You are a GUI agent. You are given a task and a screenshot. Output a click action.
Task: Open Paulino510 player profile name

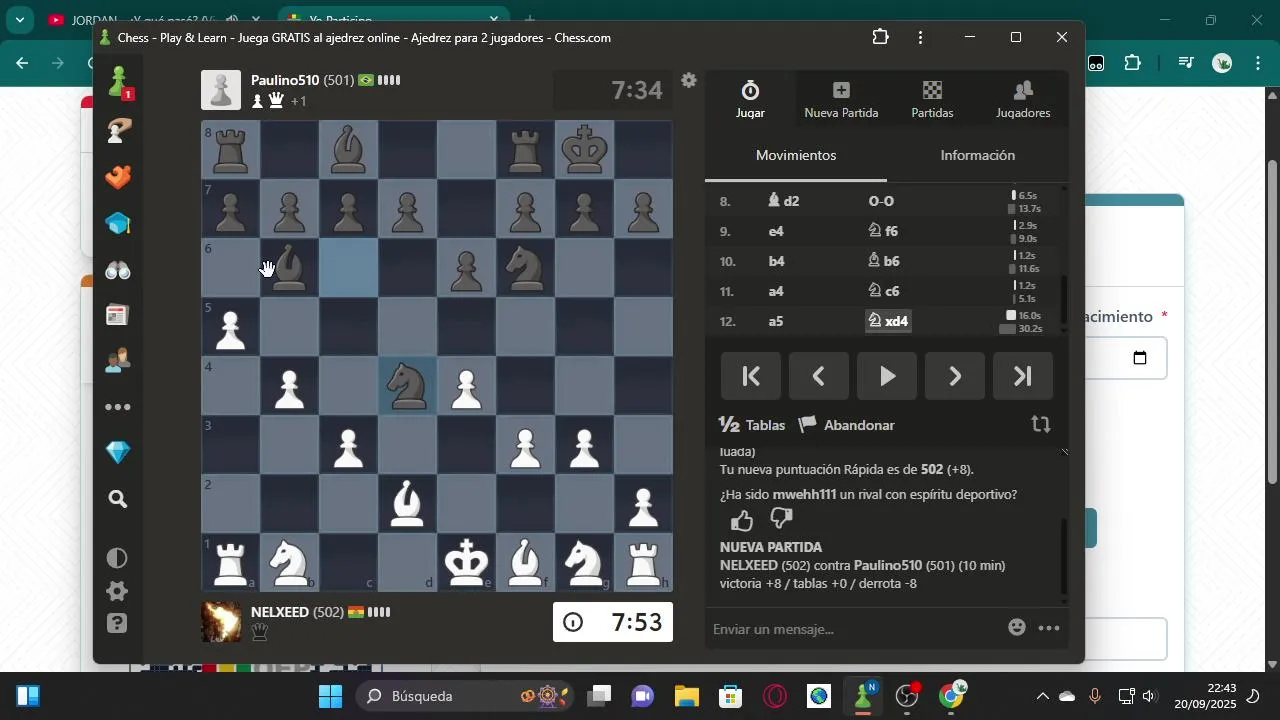[285, 80]
